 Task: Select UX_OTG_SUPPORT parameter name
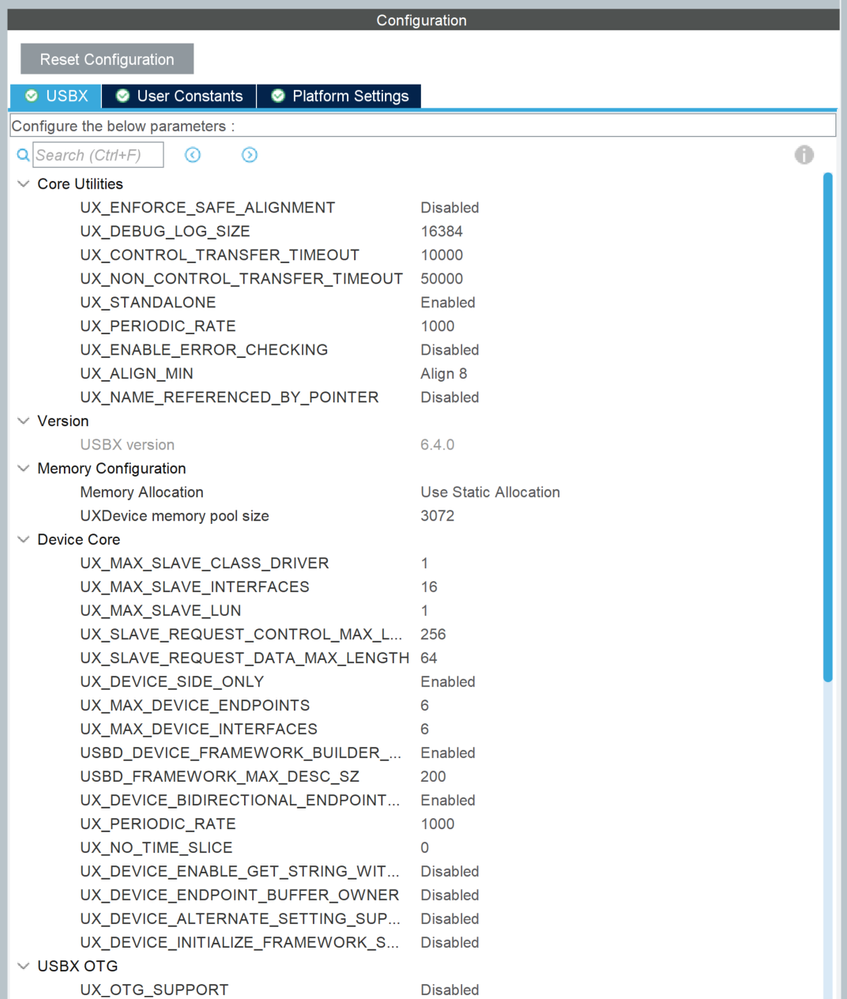[x=154, y=990]
